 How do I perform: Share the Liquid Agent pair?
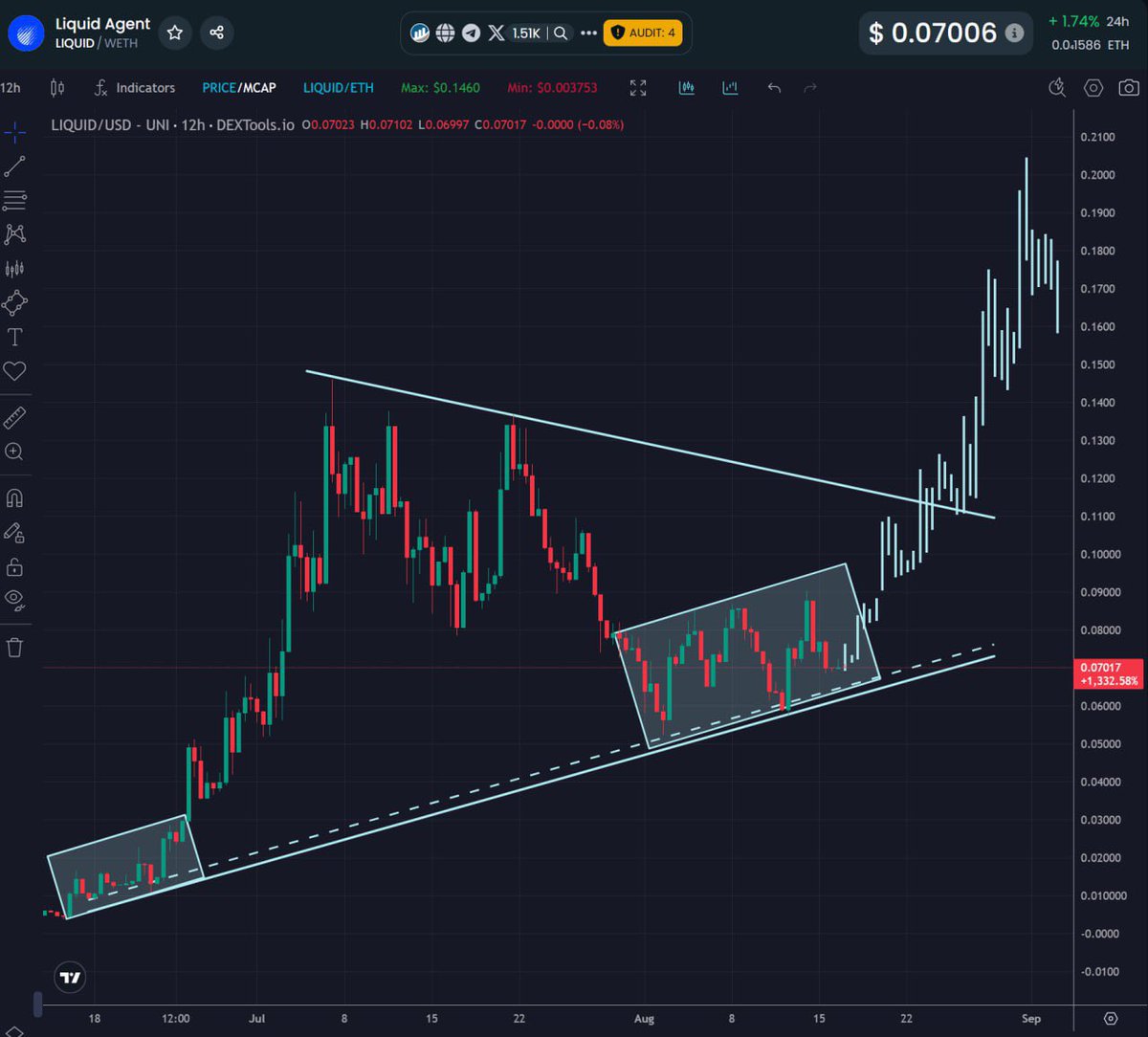click(217, 33)
